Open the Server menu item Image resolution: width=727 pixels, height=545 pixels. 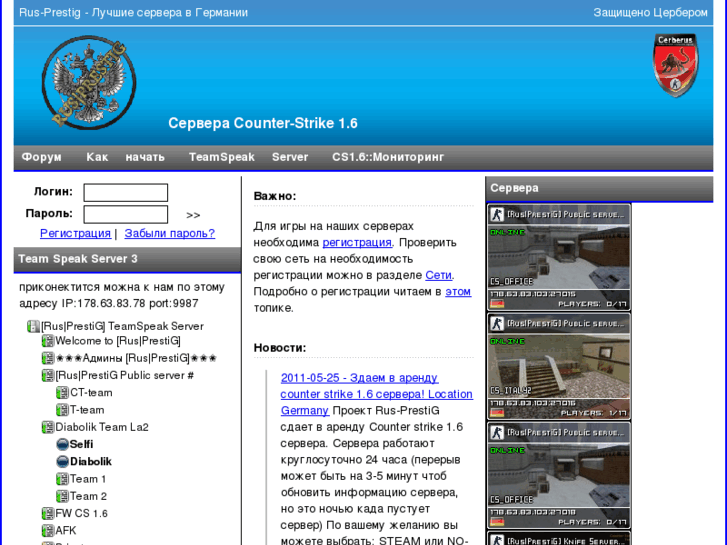coord(290,157)
